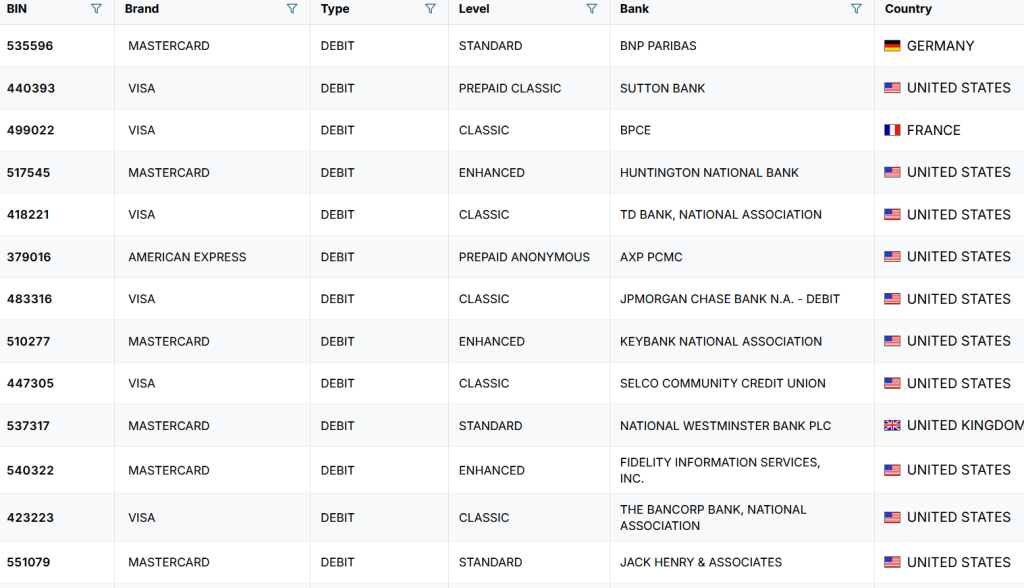The width and height of the screenshot is (1024, 588).
Task: Sort by the BIN column header
Action: point(17,9)
